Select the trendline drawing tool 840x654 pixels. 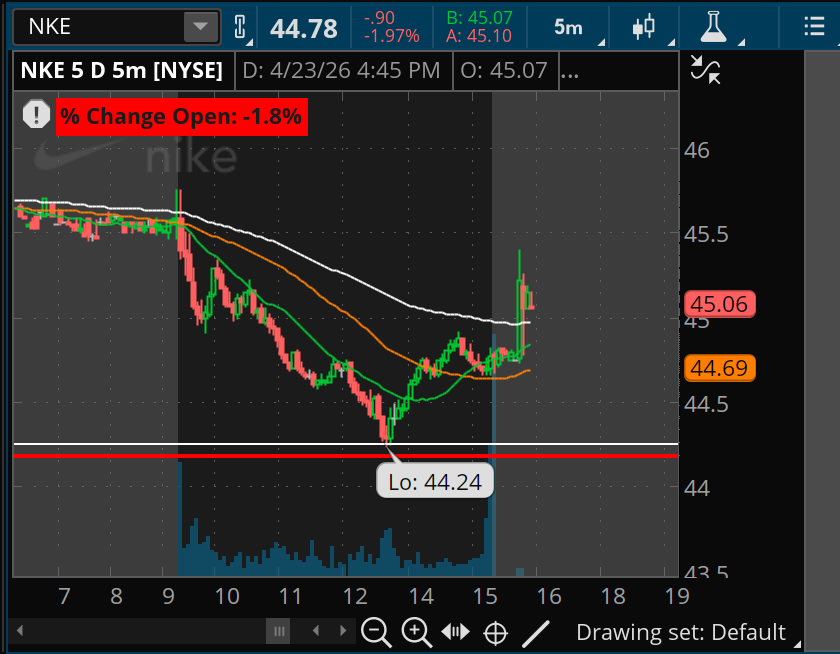point(536,633)
